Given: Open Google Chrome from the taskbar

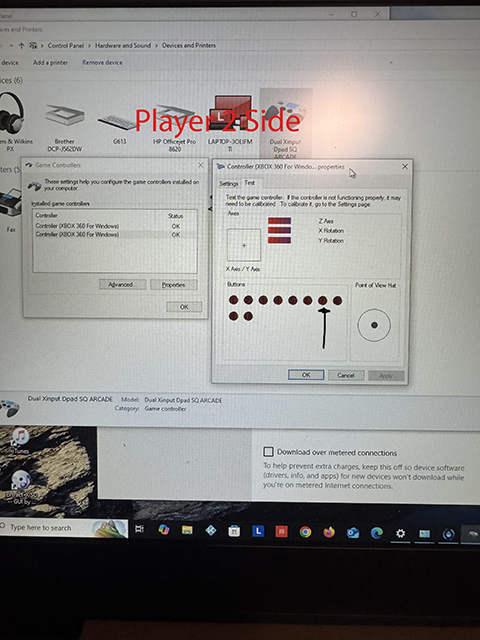Looking at the screenshot, I should tap(305, 532).
